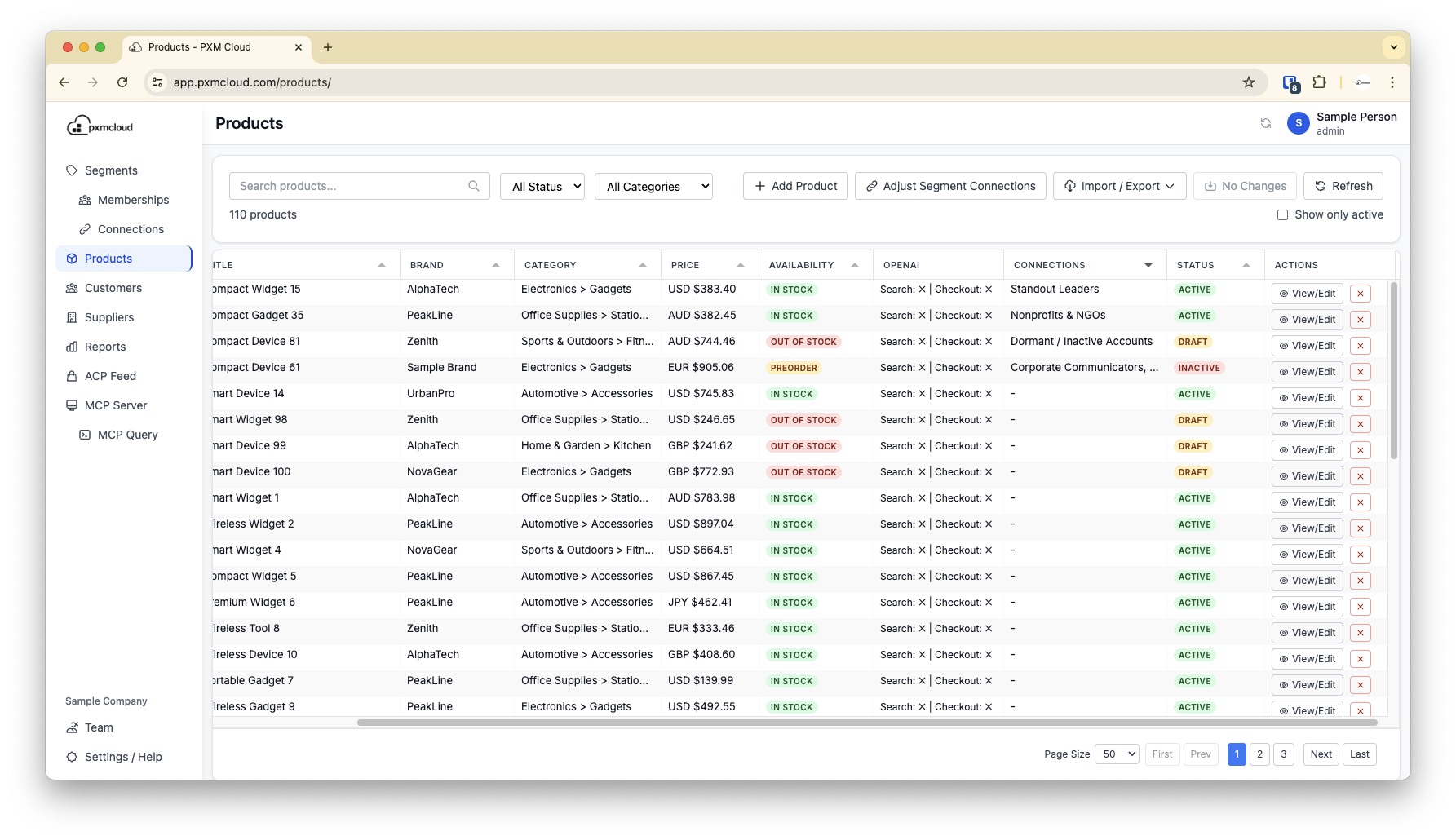Open the browser extensions puzzle icon
The width and height of the screenshot is (1456, 840).
coord(1319,82)
